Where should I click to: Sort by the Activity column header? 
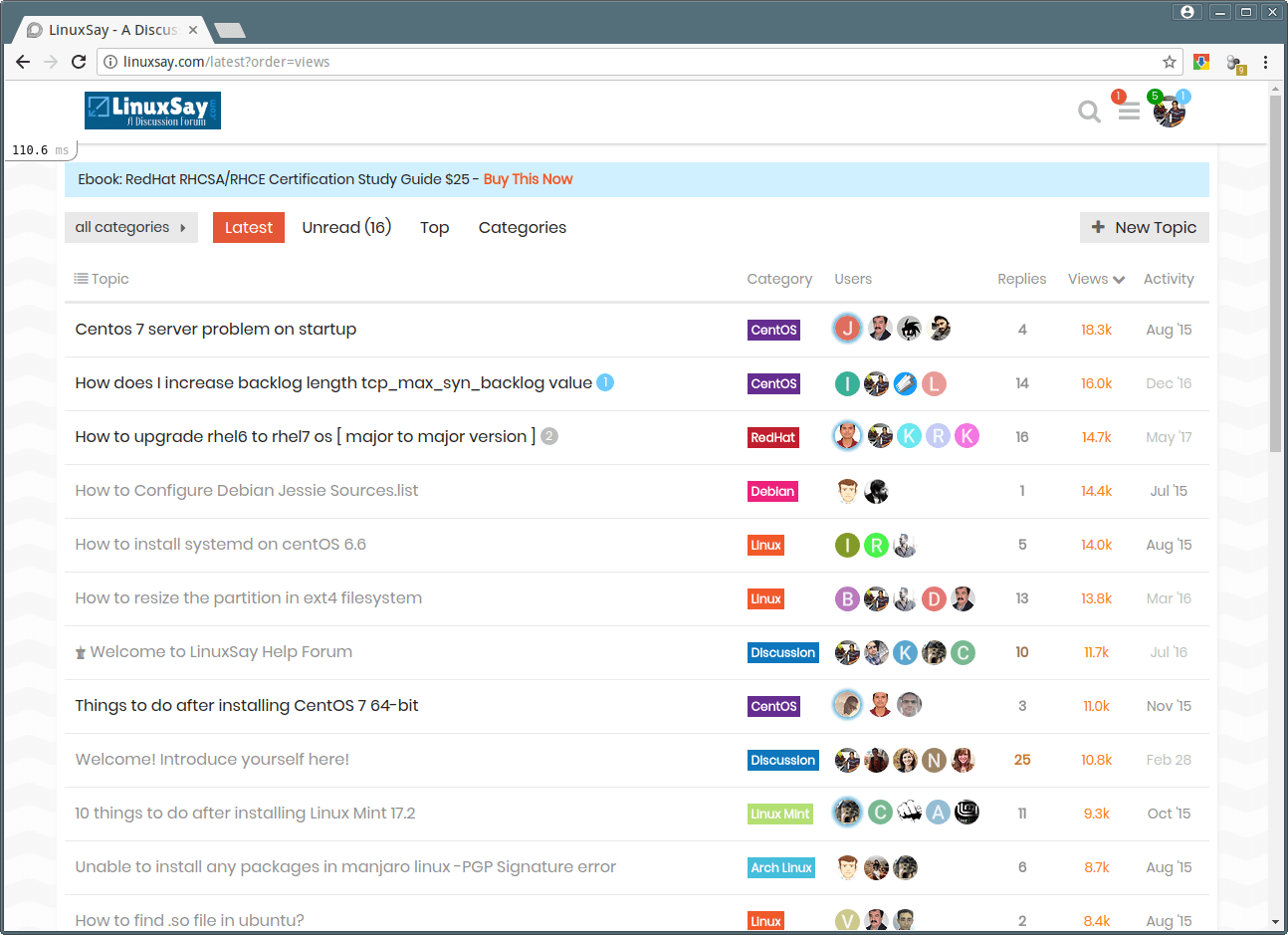(x=1169, y=279)
